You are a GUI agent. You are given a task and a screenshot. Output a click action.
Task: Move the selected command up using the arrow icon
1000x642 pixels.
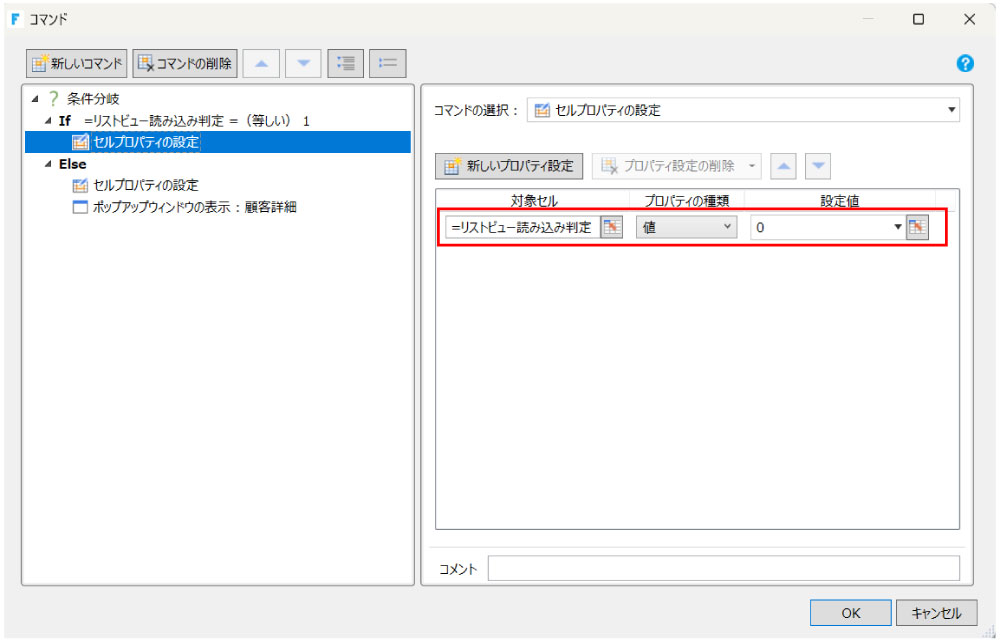tap(261, 62)
